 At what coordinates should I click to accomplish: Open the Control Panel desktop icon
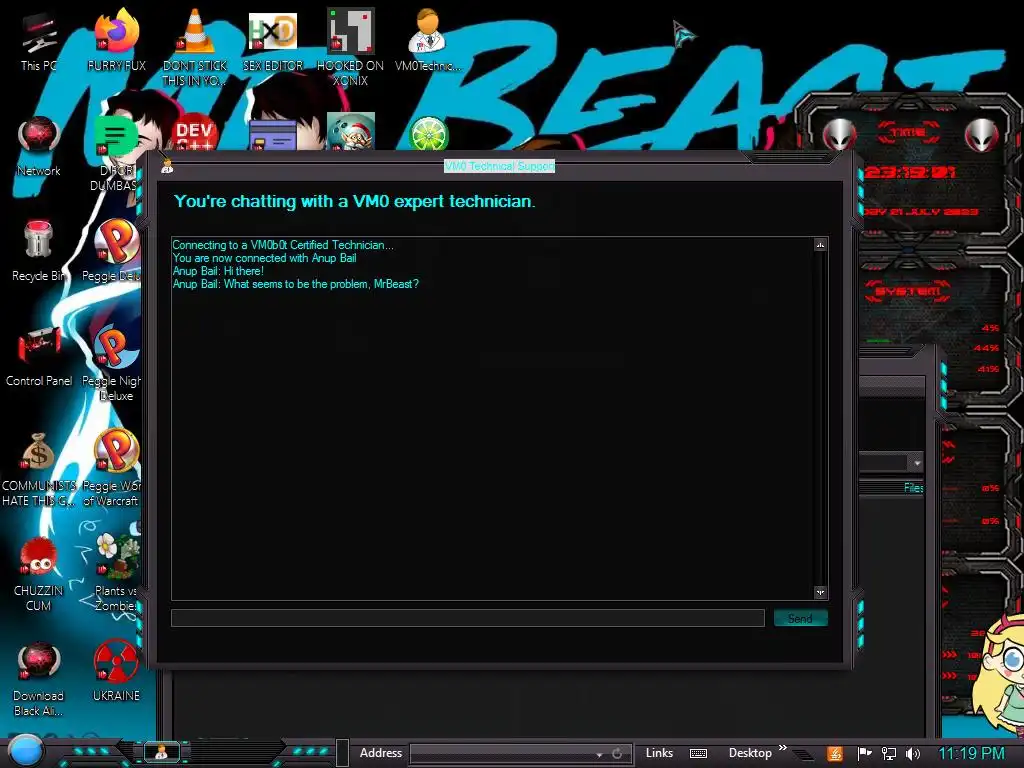(39, 357)
